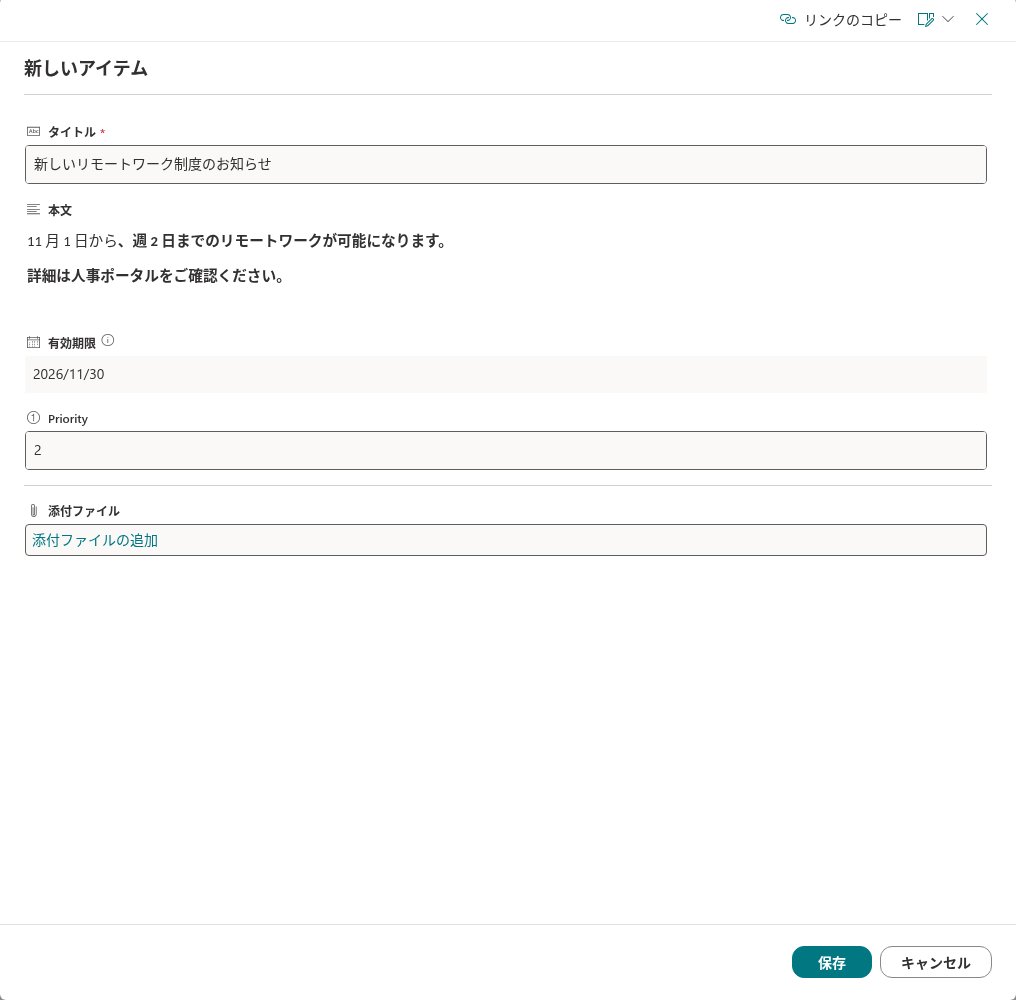Open the form edit icon menu
Viewport: 1016px width, 1000px height.
click(925, 19)
